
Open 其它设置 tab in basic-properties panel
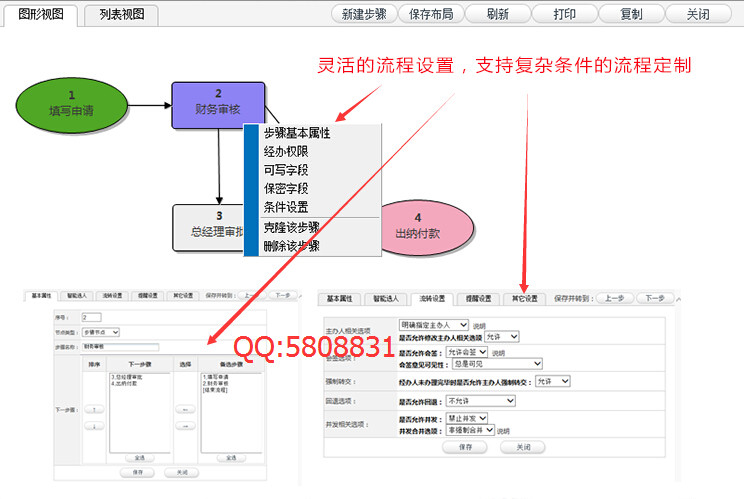coord(183,296)
